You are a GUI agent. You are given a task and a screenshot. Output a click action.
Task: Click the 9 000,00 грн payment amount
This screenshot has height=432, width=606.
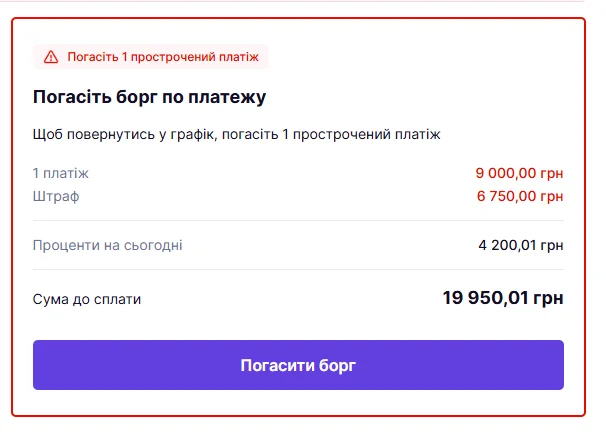tap(519, 173)
